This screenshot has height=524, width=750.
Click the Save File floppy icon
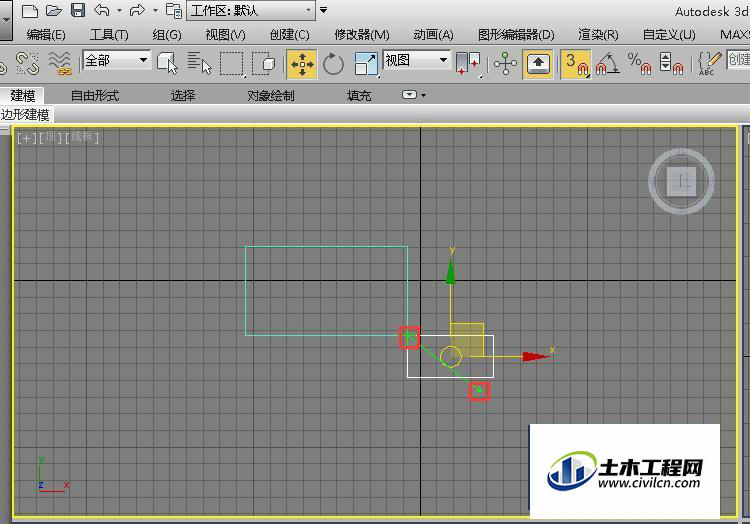click(78, 10)
